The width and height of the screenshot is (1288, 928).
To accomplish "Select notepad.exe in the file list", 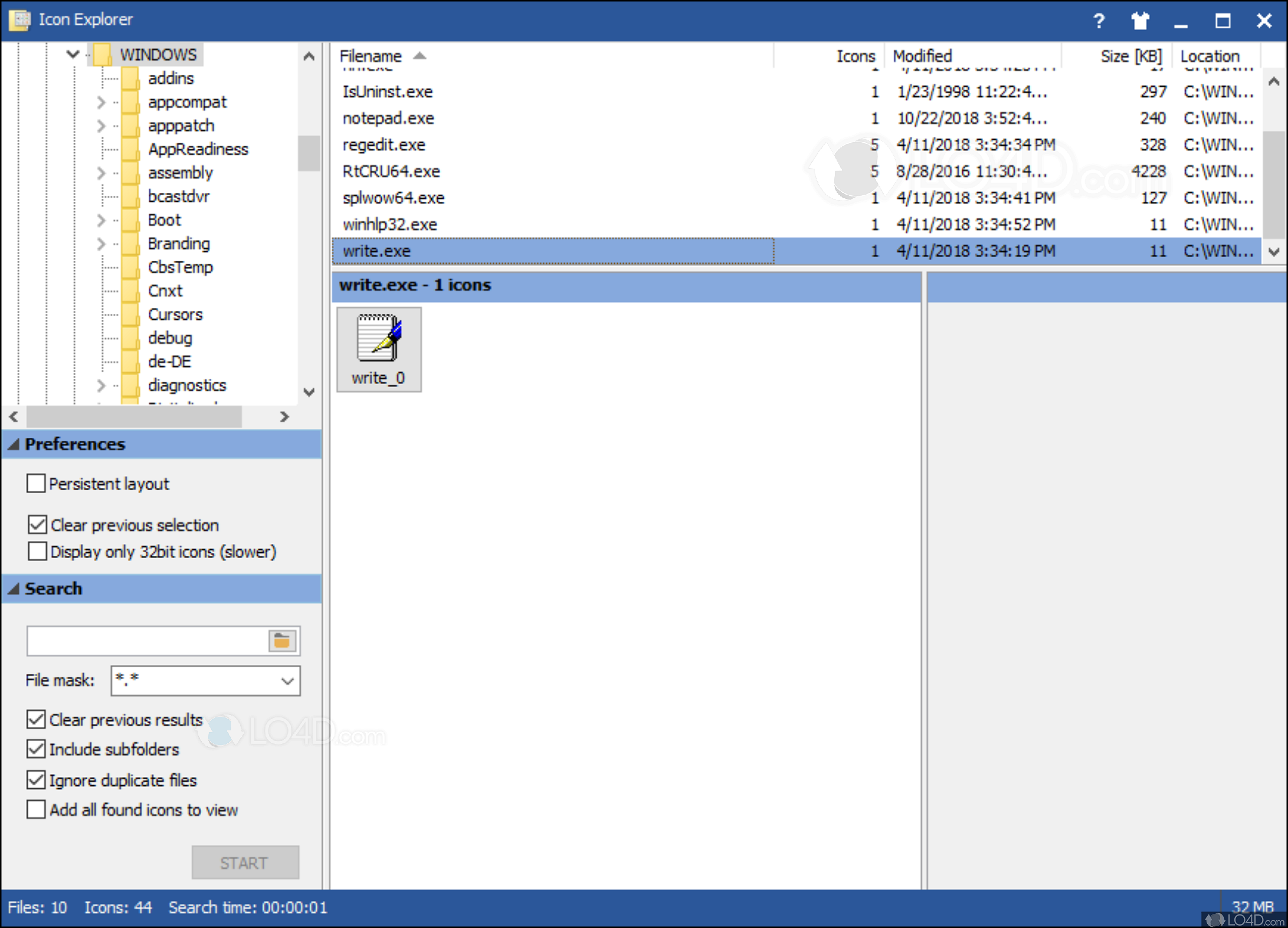I will tap(388, 118).
